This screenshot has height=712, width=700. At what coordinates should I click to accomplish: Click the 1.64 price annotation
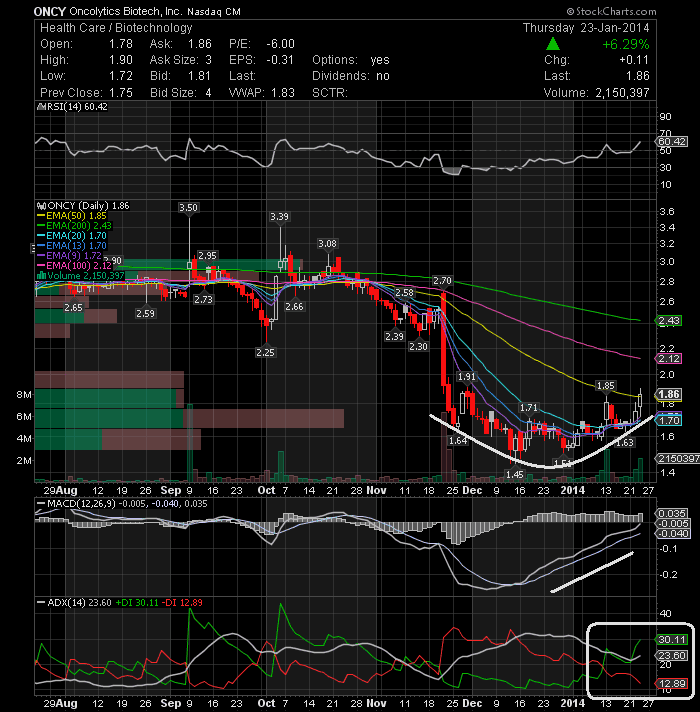pos(458,440)
